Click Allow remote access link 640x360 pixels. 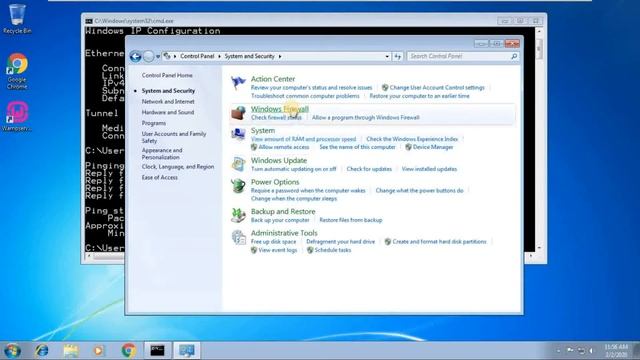[x=284, y=147]
